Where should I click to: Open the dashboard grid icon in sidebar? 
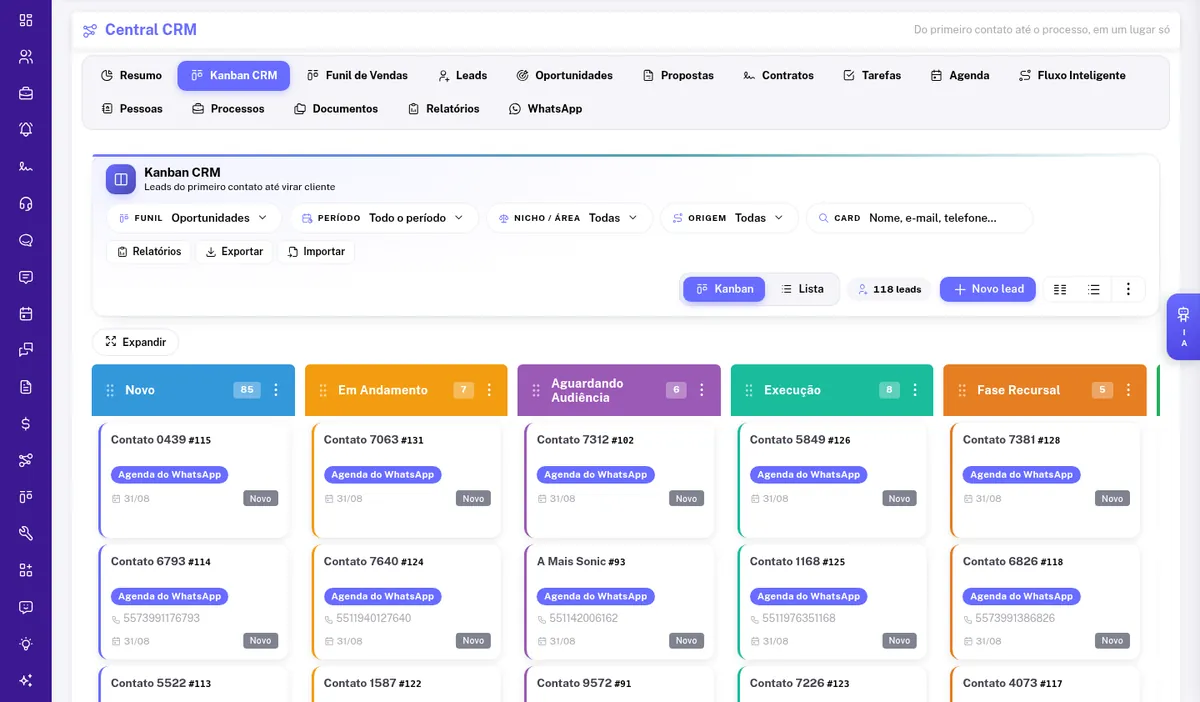coord(26,20)
